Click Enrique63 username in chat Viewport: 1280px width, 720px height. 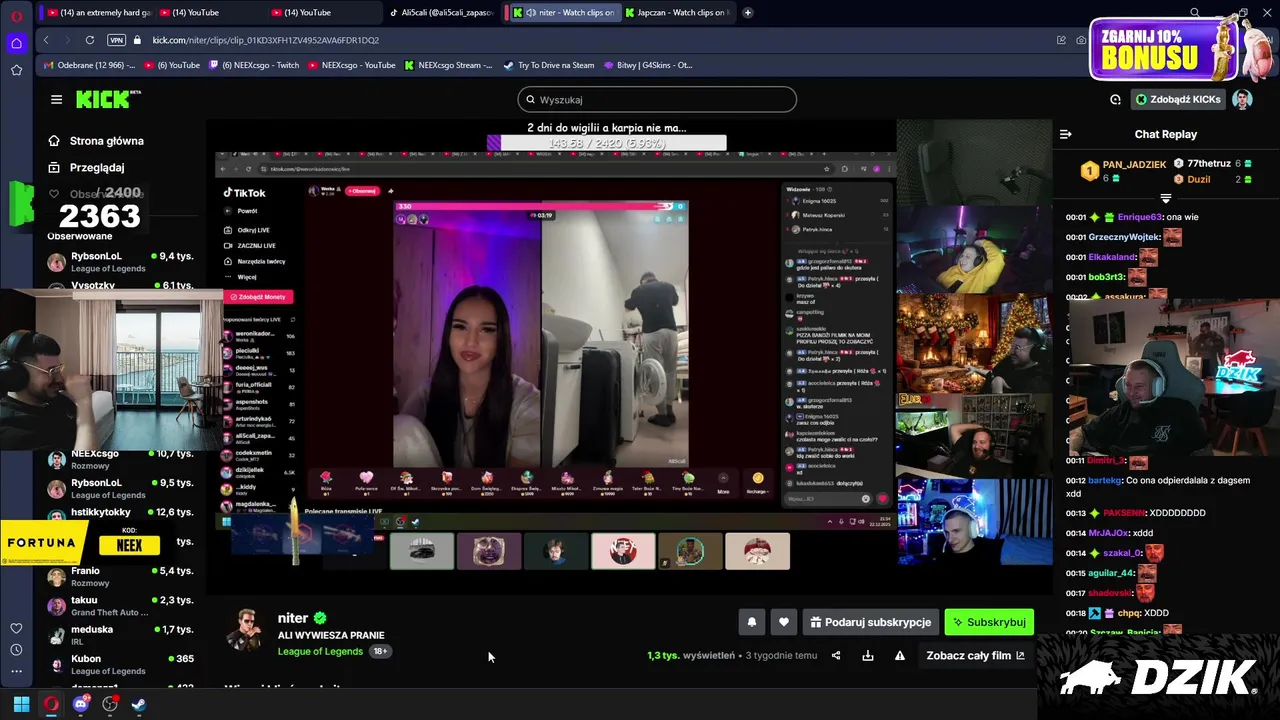(x=1140, y=217)
